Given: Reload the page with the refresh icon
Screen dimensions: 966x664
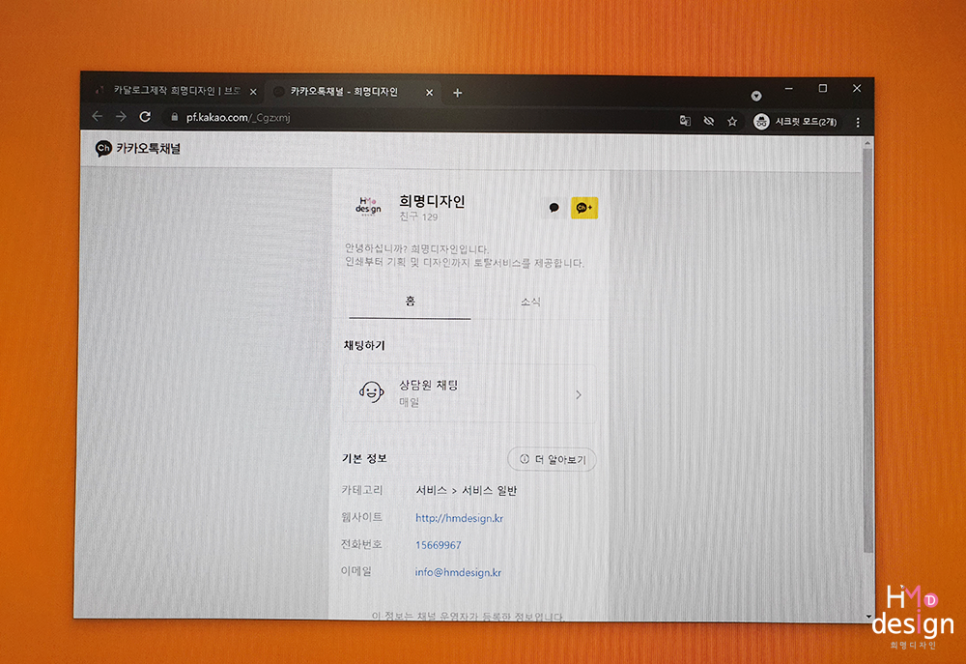Looking at the screenshot, I should tap(145, 116).
